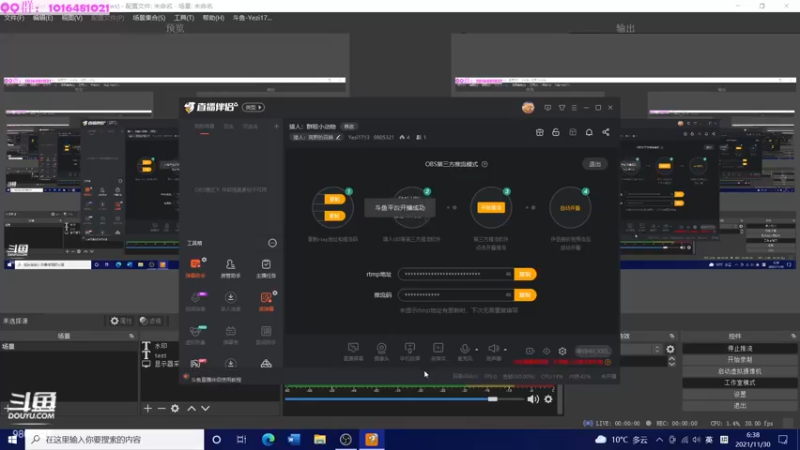Move source up in OBS sources

click(x=191, y=408)
